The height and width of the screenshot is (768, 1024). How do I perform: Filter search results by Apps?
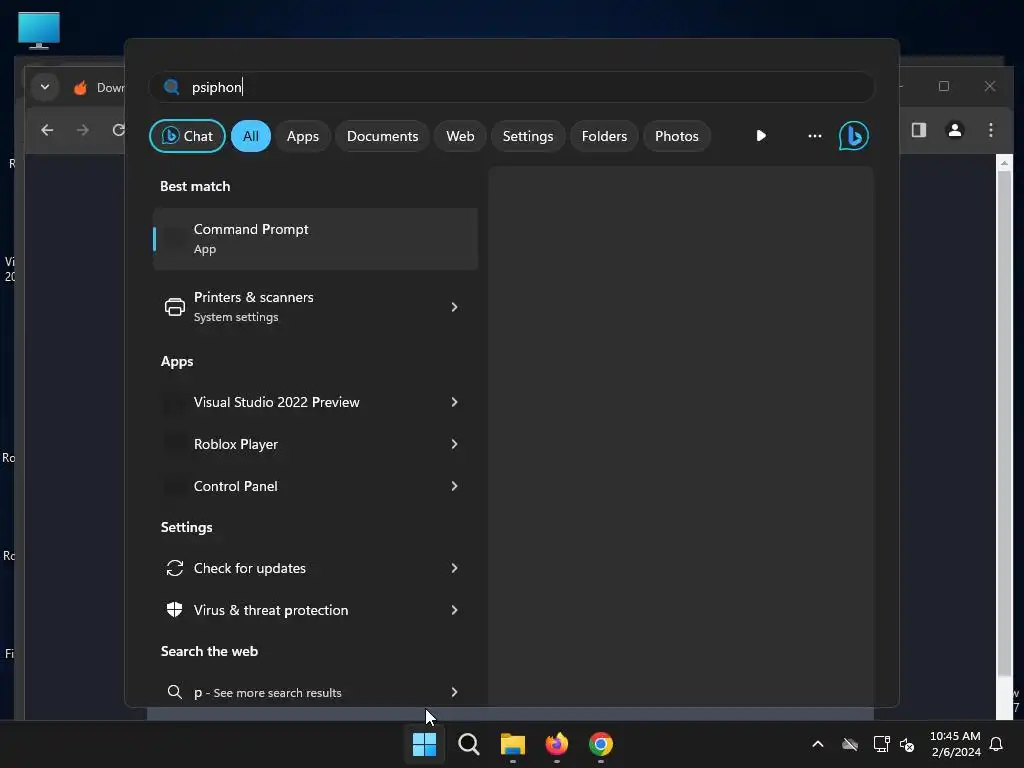302,136
